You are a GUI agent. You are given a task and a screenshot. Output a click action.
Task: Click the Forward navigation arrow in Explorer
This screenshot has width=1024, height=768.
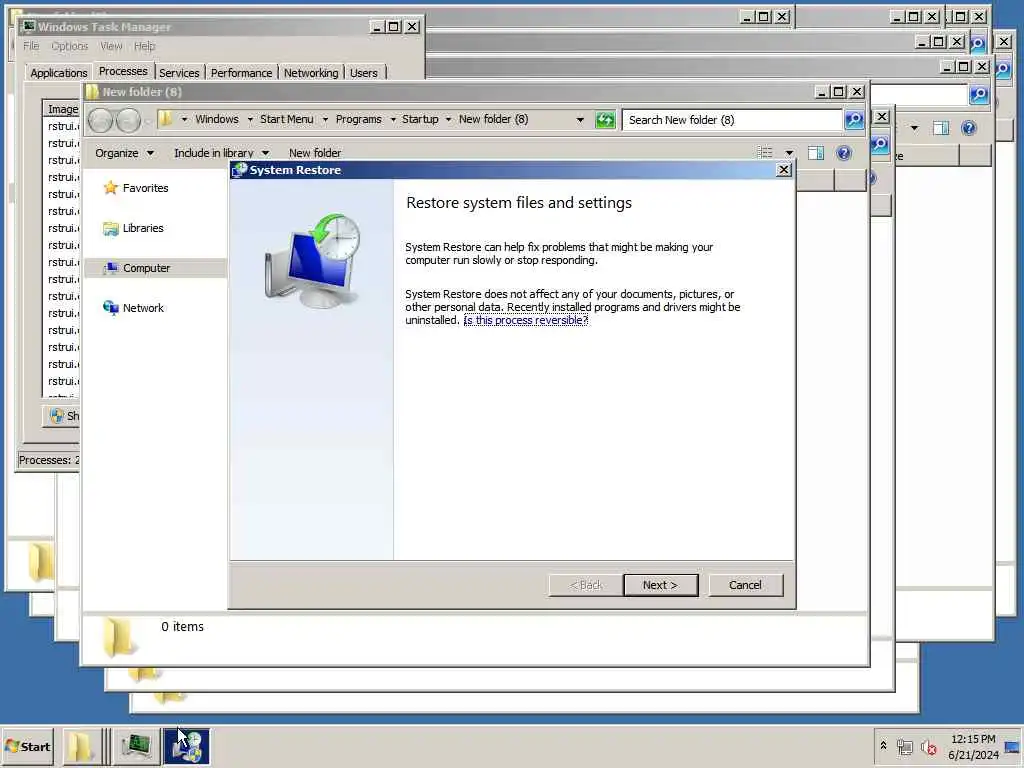[128, 120]
